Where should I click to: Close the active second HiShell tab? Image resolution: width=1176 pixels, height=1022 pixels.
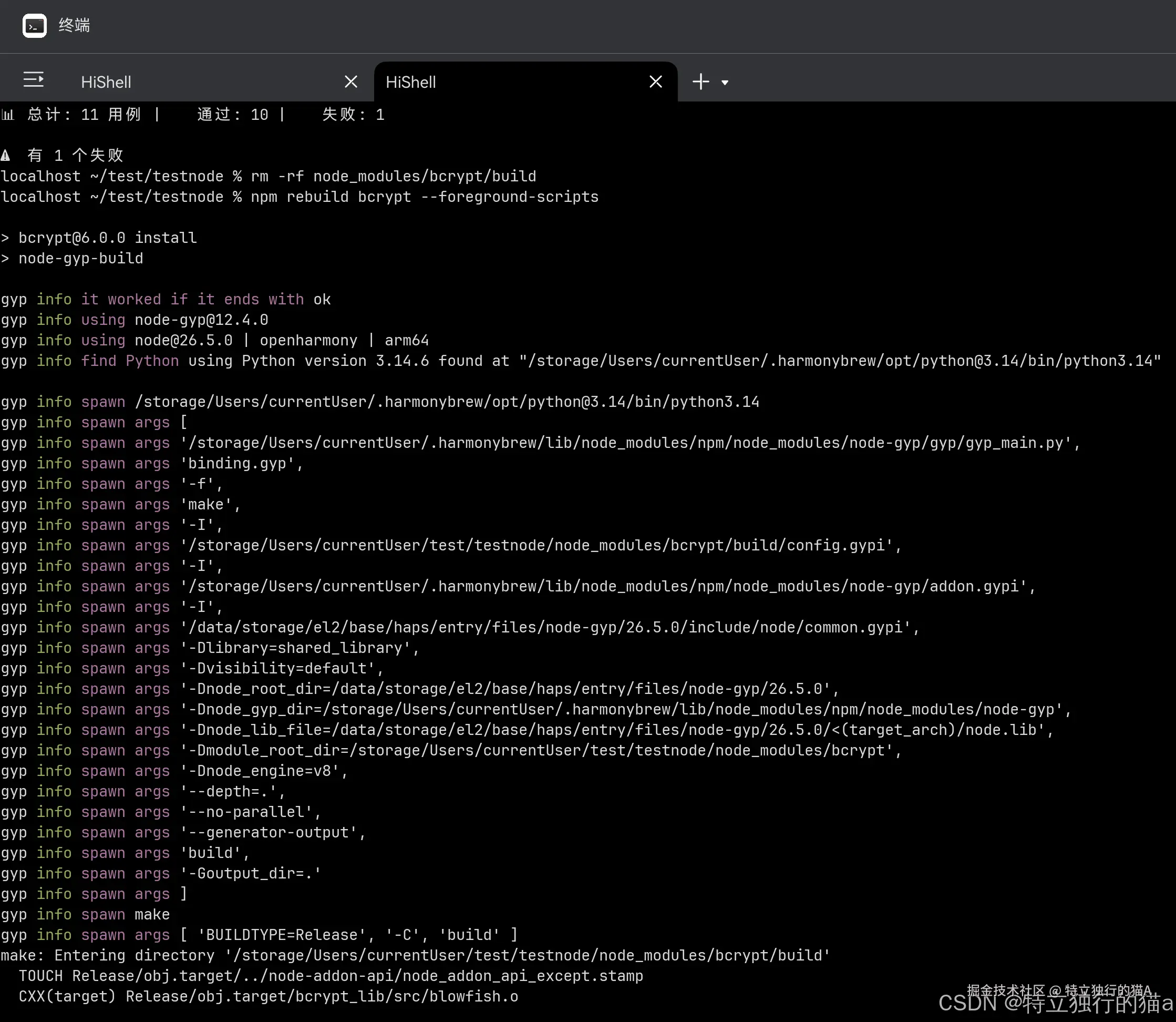pyautogui.click(x=656, y=81)
